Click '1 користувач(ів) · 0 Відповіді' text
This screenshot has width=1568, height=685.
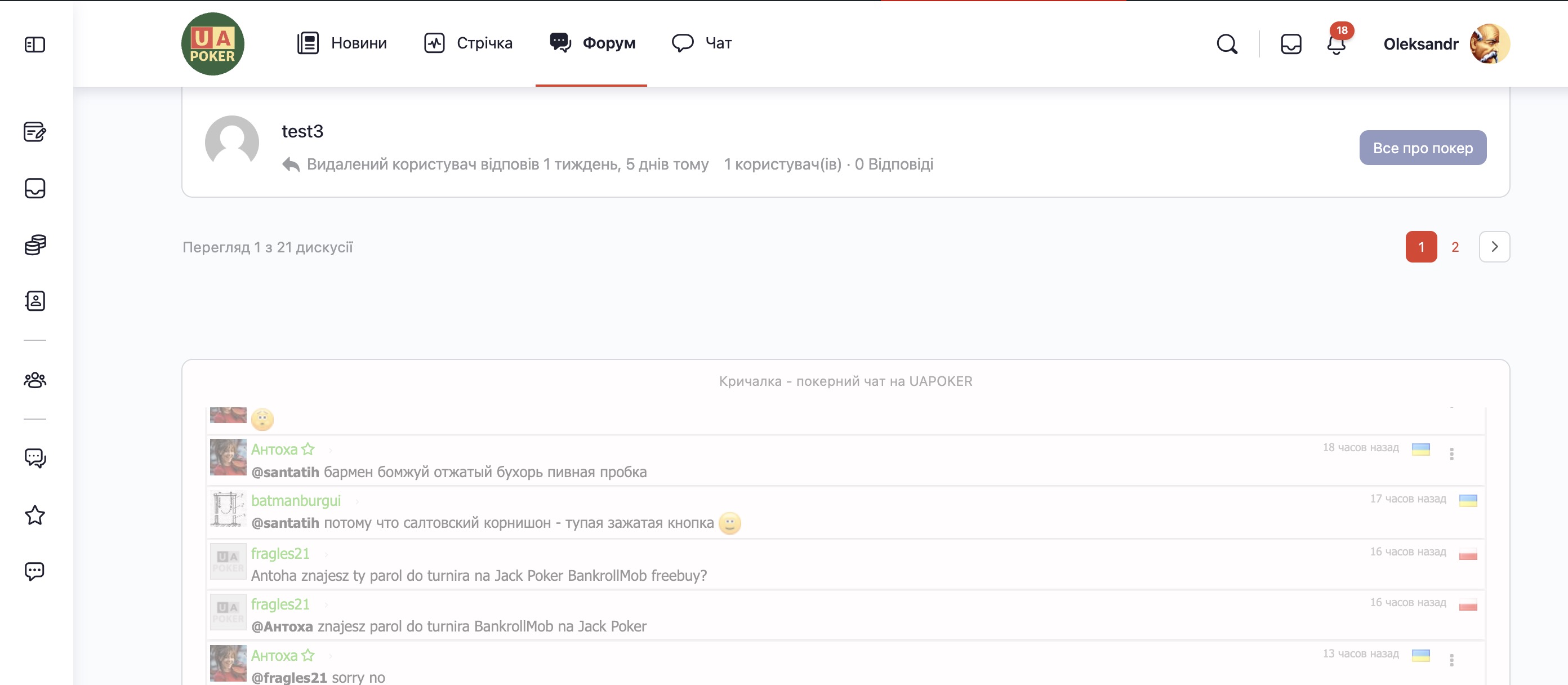click(828, 164)
